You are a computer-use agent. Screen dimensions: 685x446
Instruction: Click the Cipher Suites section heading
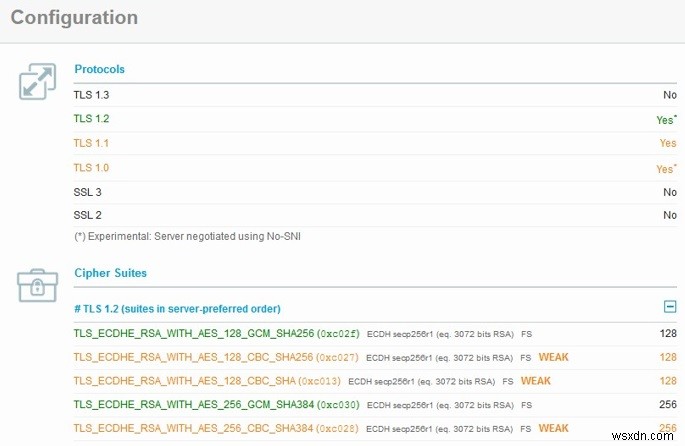tap(110, 272)
